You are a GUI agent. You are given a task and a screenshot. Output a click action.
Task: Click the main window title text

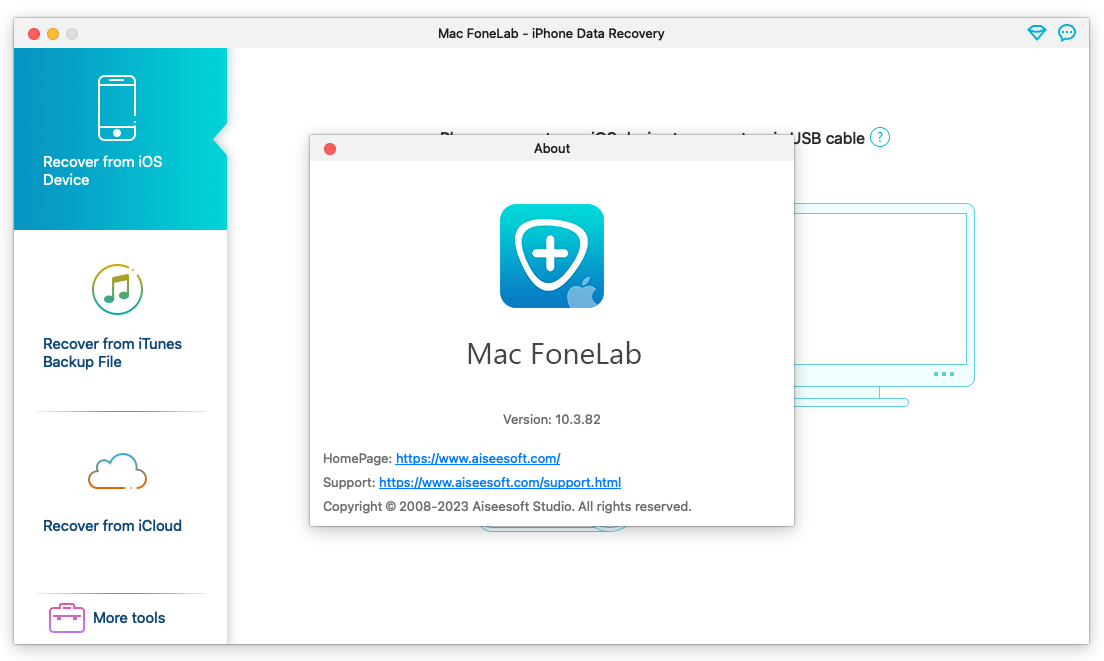[551, 33]
